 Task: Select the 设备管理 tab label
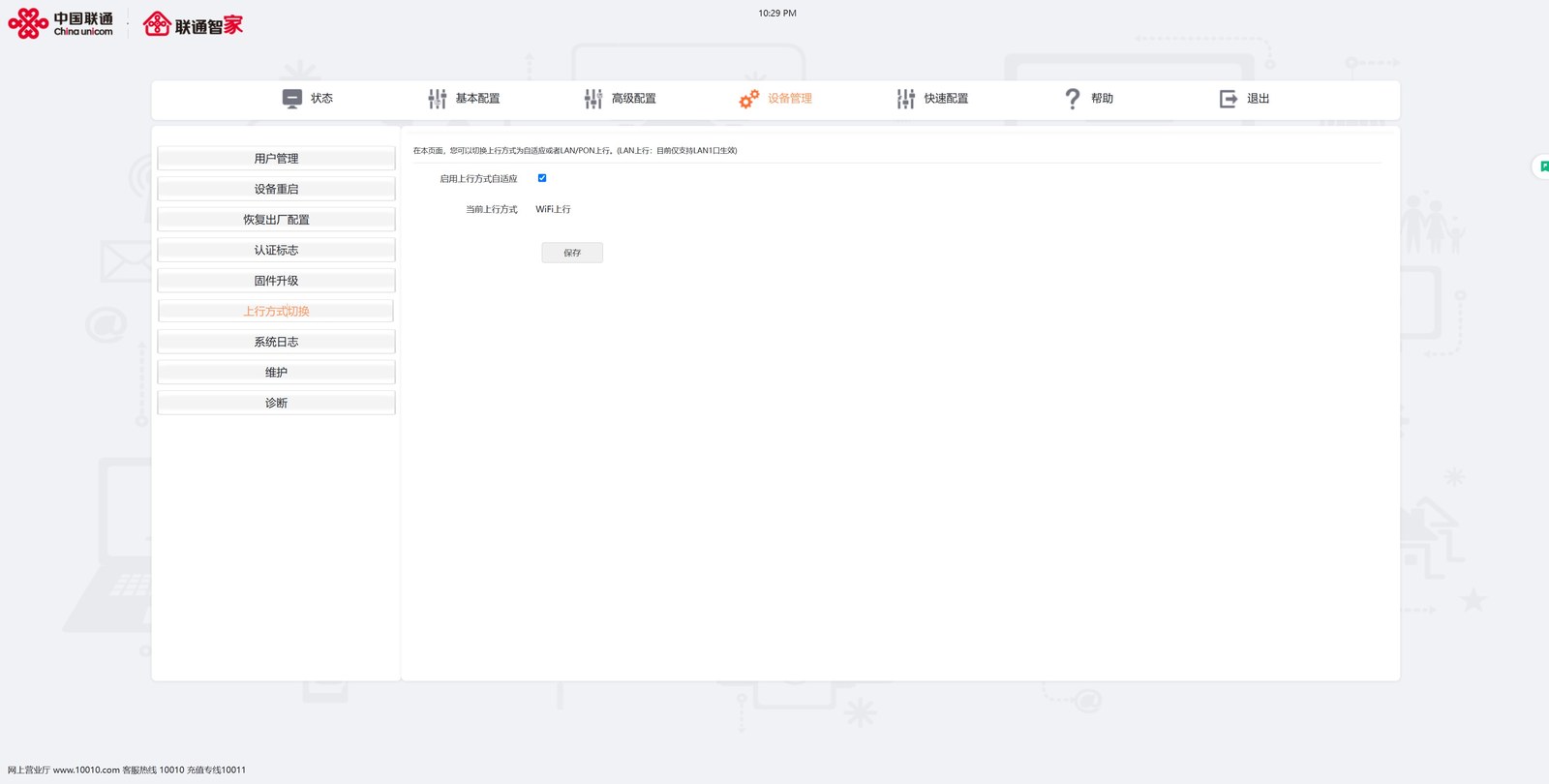pos(790,99)
